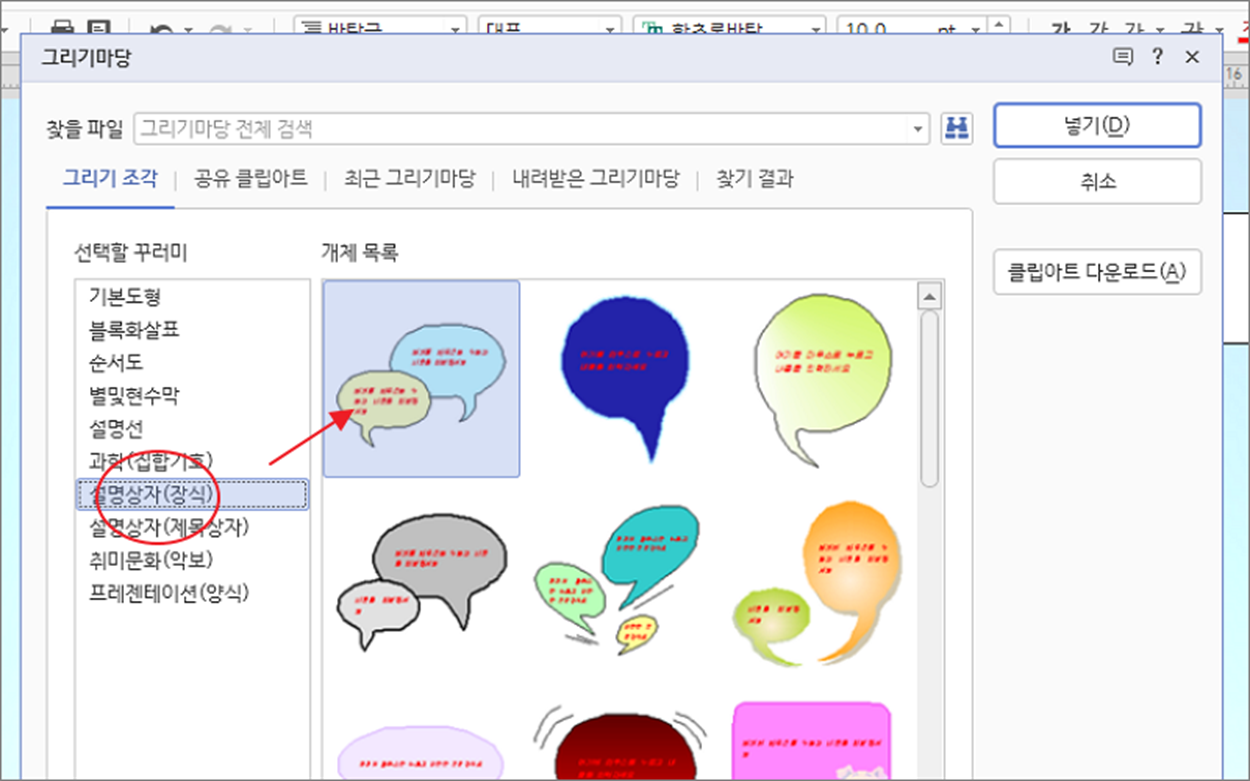This screenshot has width=1250, height=781.
Task: Select 블록화살표 in the package list
Action: [x=134, y=329]
